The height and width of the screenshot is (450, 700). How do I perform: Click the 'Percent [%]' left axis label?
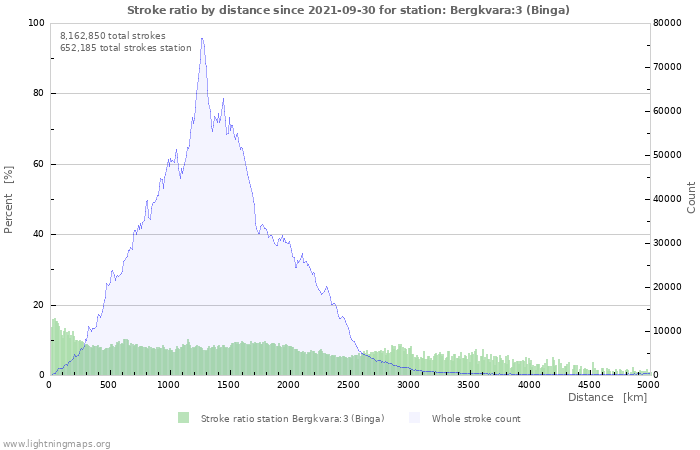click(9, 200)
